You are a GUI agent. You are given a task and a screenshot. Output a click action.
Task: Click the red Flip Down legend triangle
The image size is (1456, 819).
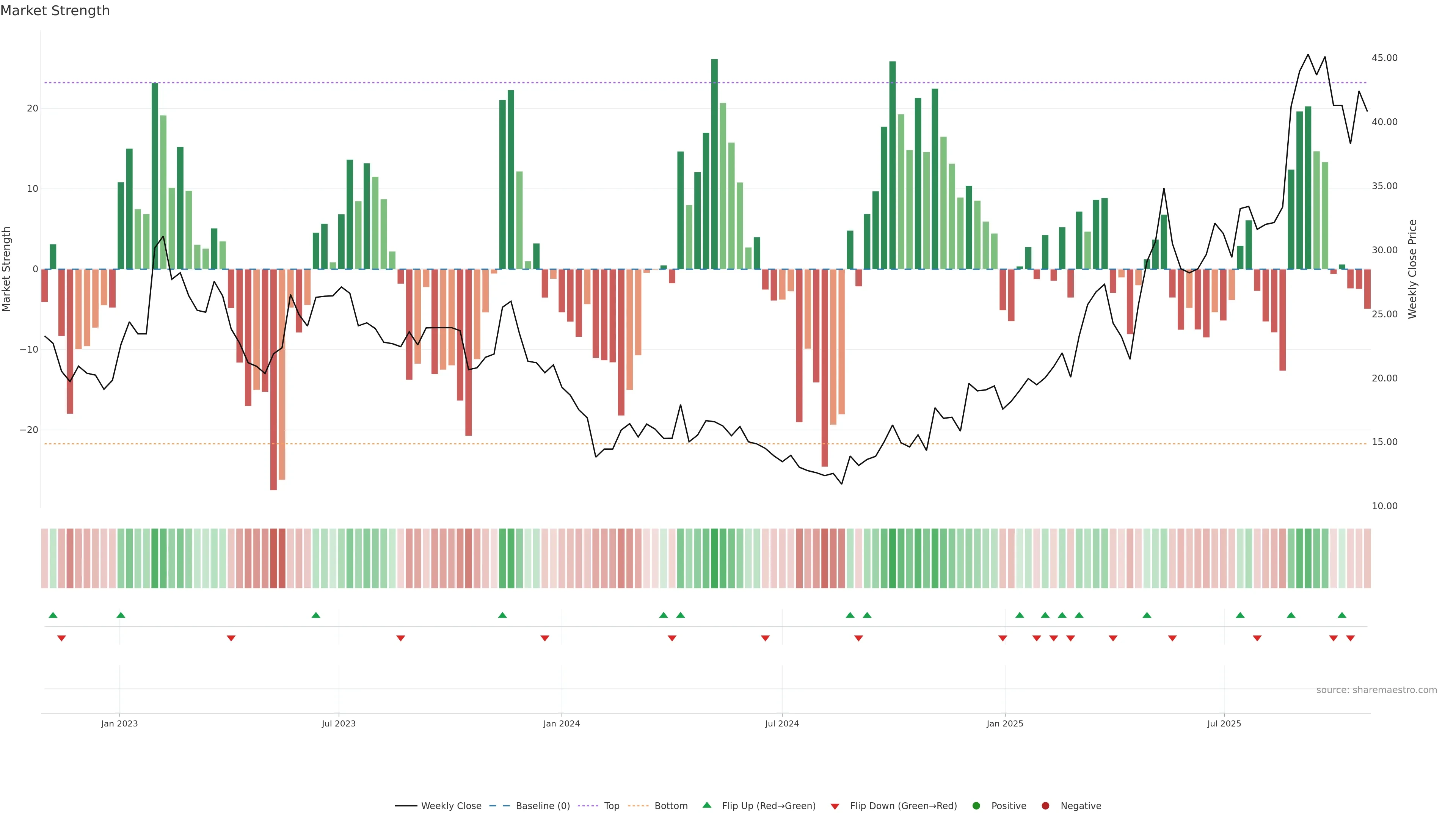tap(834, 806)
